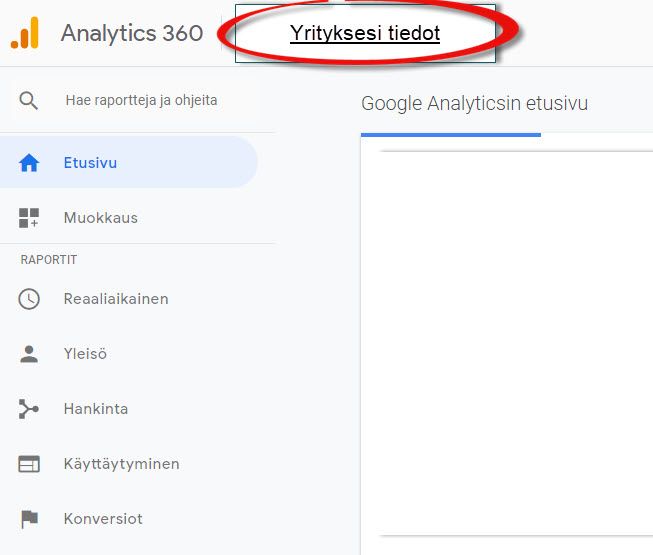Click the Analytics 360 title text
653x555 pixels.
pyautogui.click(x=131, y=33)
